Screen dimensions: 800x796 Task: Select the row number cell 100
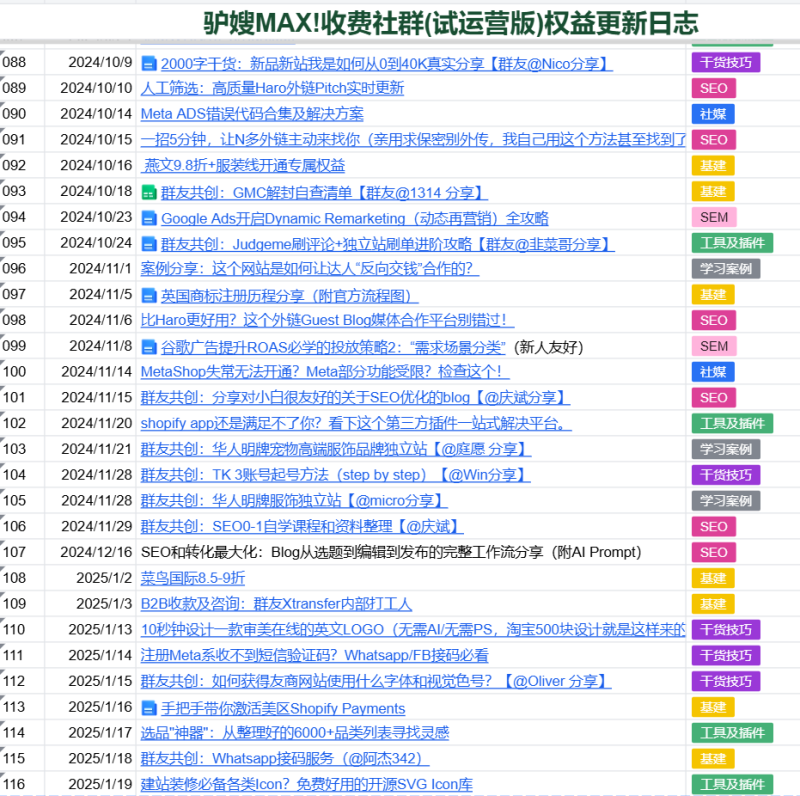pyautogui.click(x=15, y=372)
